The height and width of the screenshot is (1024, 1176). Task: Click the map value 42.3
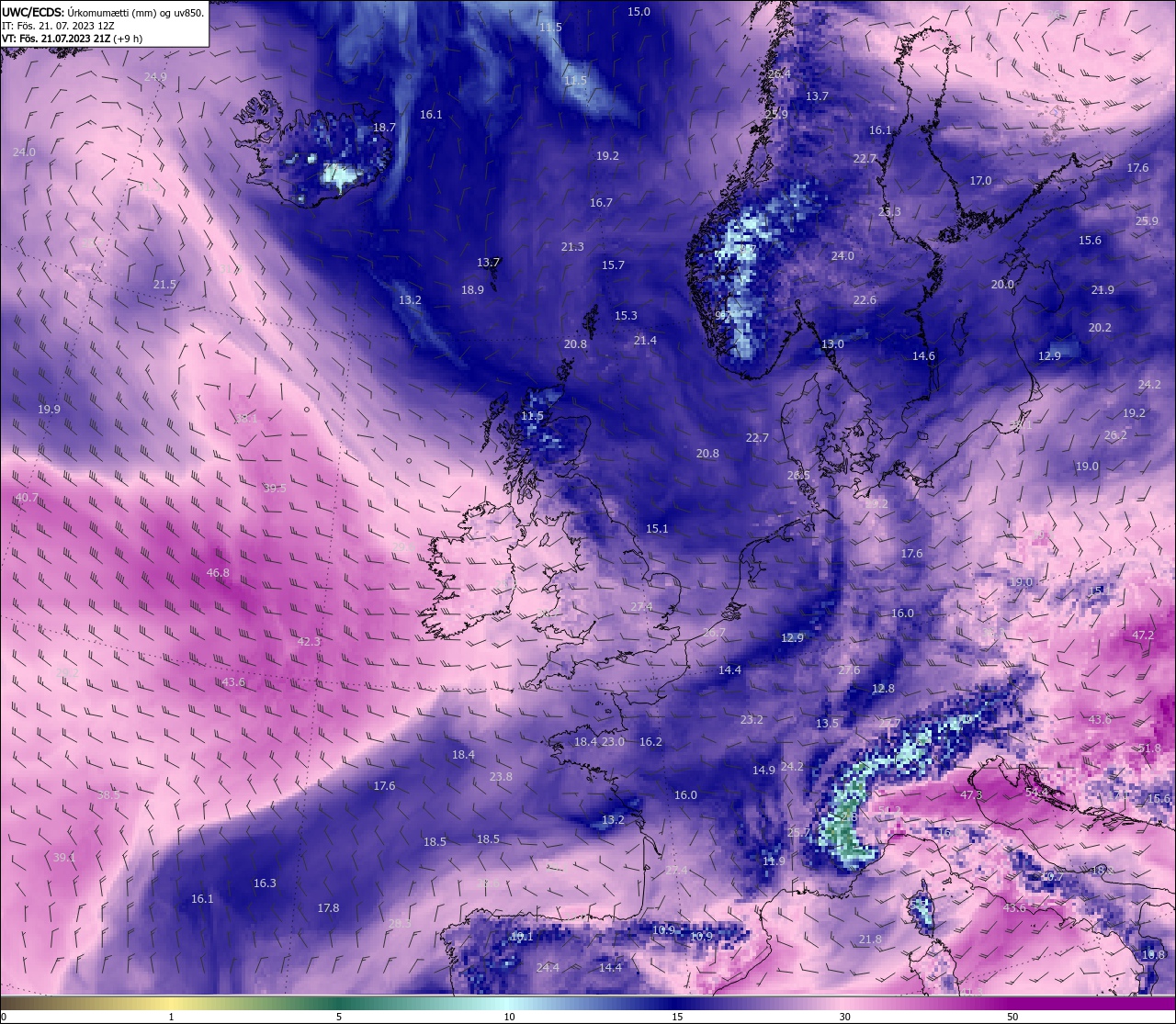309,642
